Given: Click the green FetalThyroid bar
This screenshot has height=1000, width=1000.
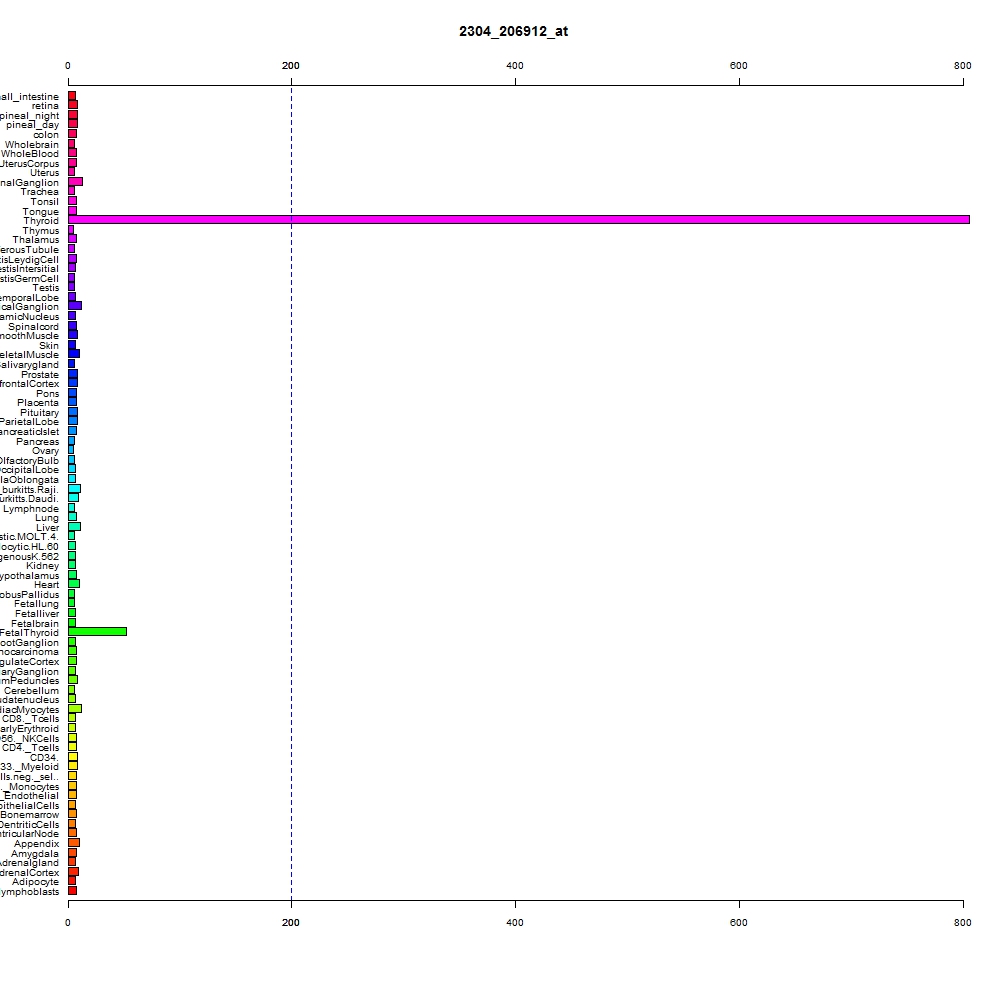Looking at the screenshot, I should pos(98,631).
